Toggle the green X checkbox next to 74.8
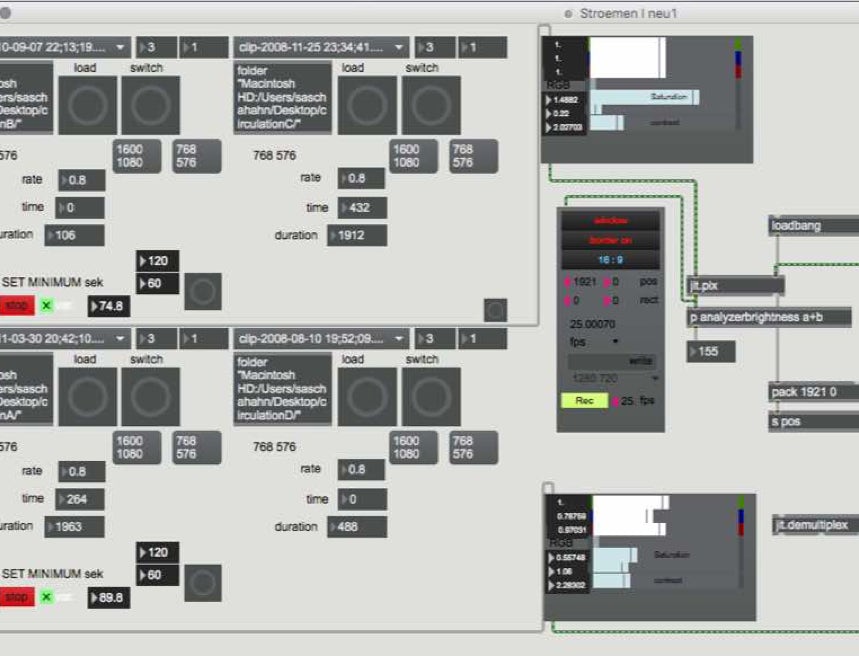Viewport: 859px width, 656px height. [x=46, y=306]
